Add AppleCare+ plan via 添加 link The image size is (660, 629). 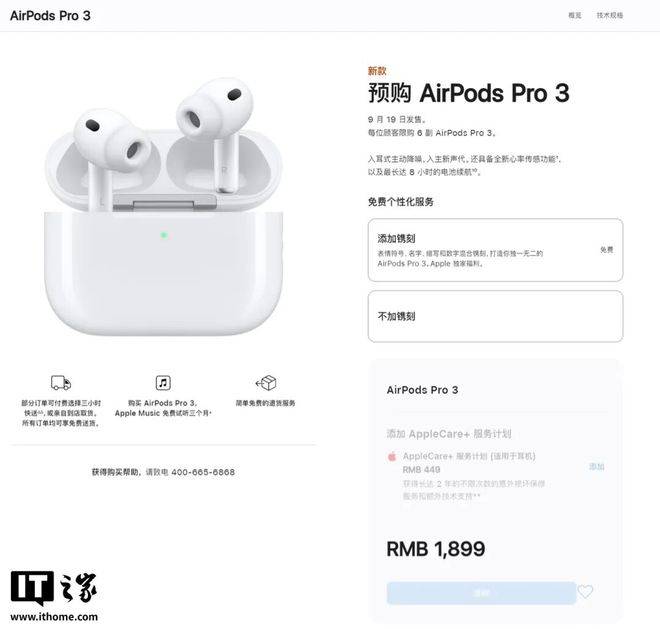click(596, 466)
